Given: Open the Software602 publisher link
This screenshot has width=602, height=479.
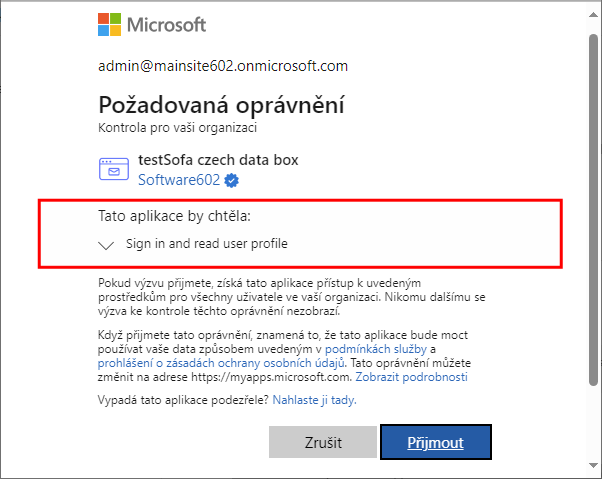Looking at the screenshot, I should [x=179, y=180].
